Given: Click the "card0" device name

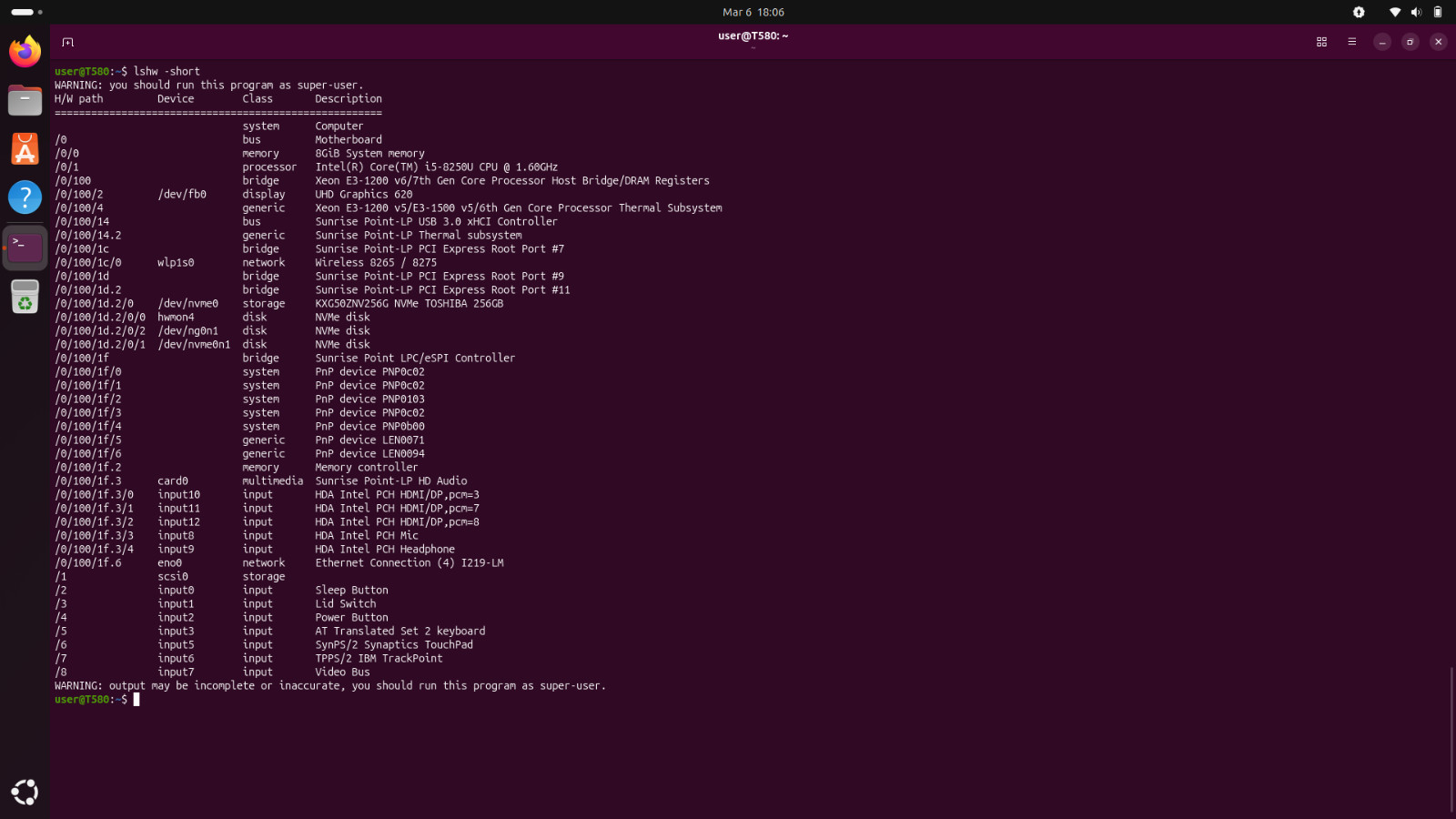Looking at the screenshot, I should pyautogui.click(x=173, y=480).
